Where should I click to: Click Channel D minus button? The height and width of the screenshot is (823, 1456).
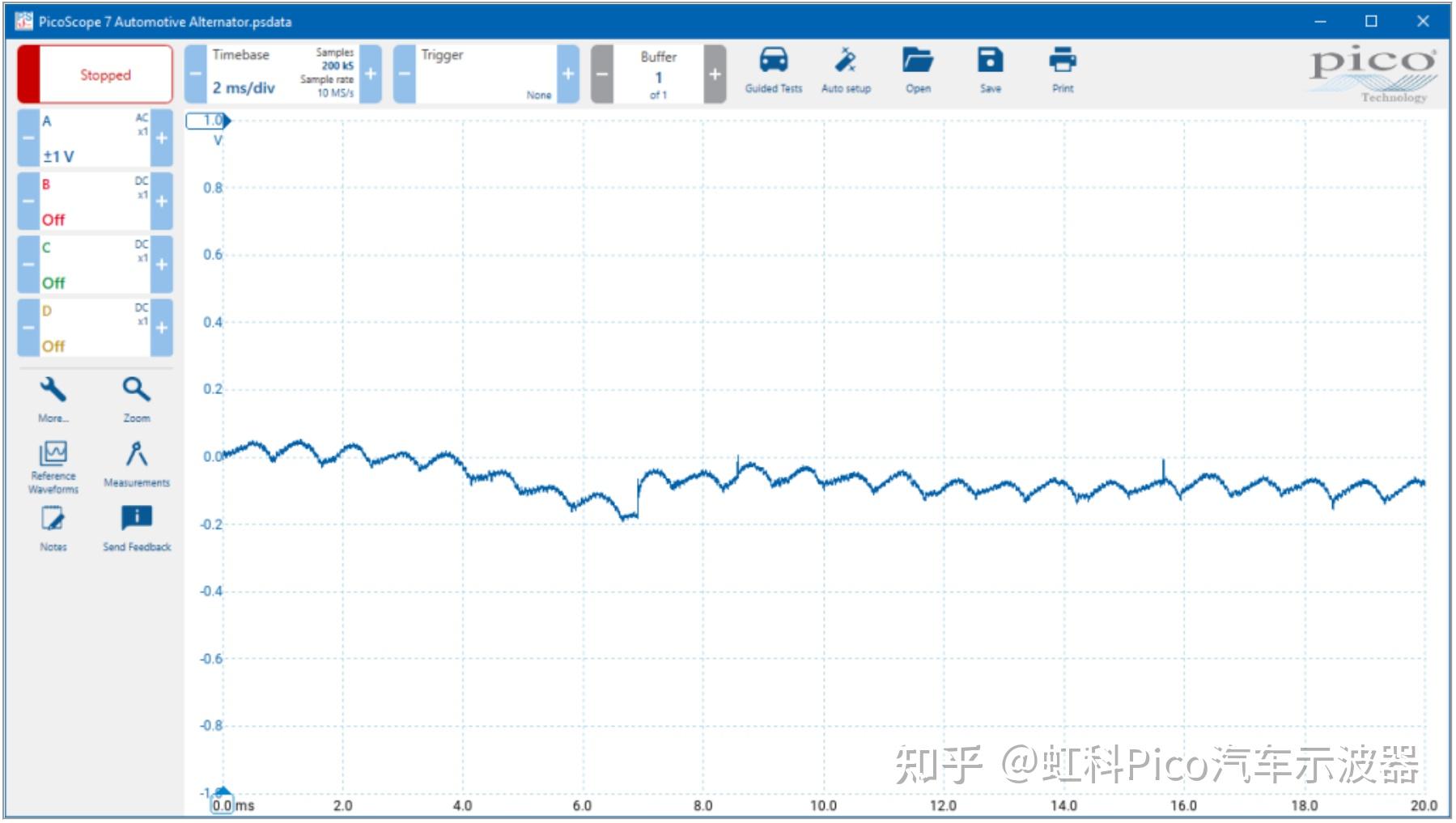click(x=28, y=327)
